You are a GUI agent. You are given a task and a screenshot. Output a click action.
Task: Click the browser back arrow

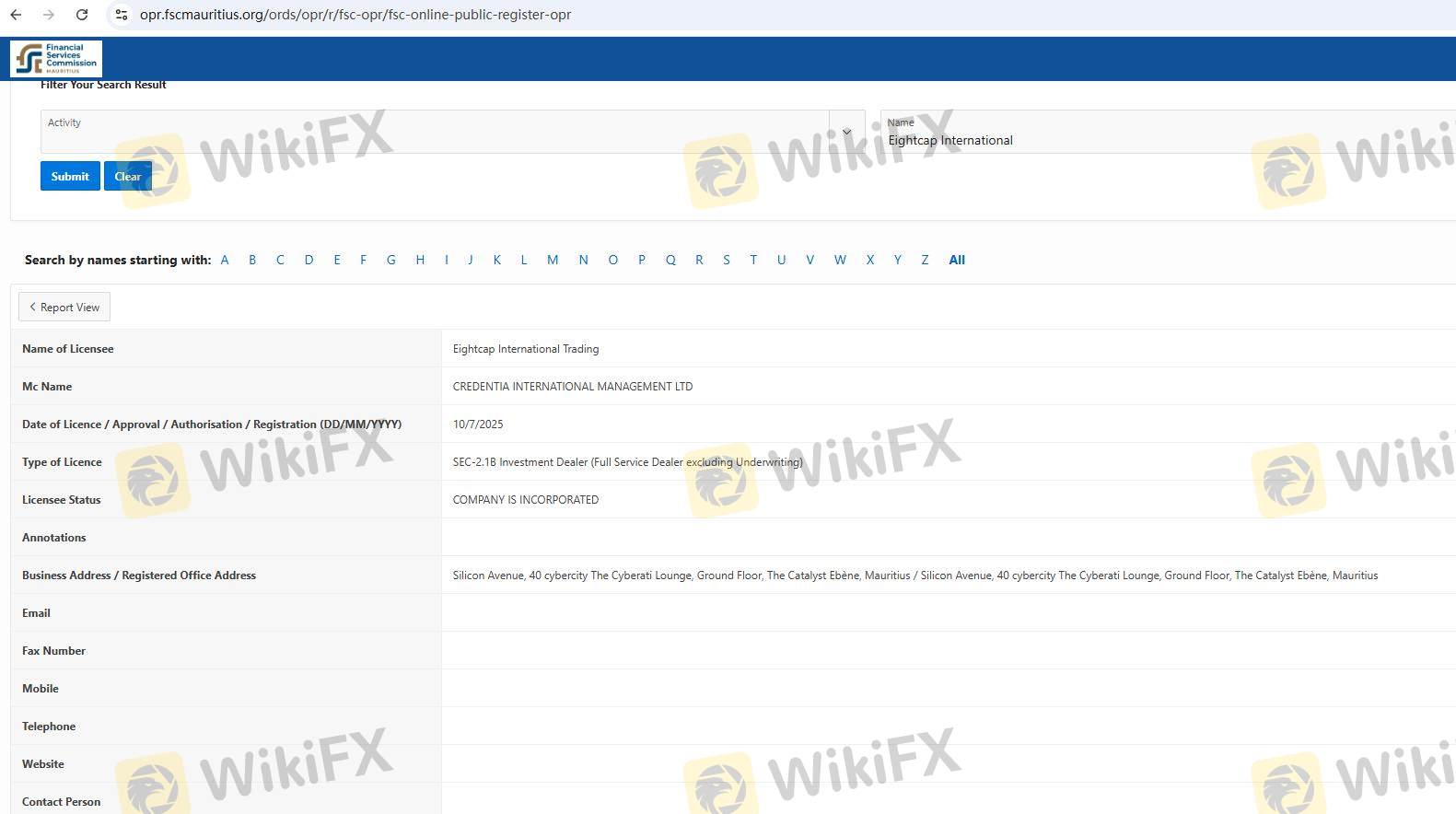[16, 15]
